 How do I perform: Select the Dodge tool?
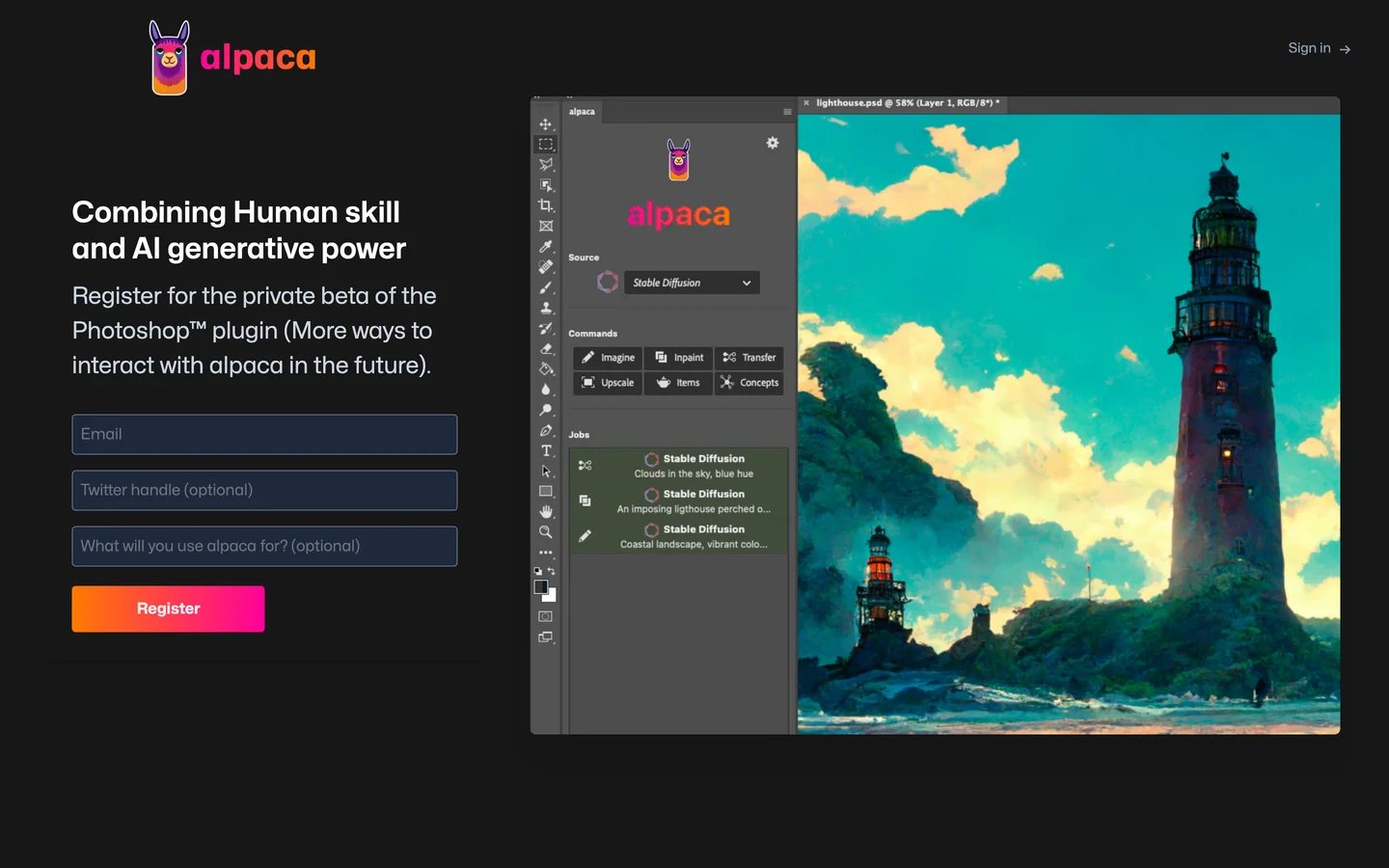click(x=546, y=410)
